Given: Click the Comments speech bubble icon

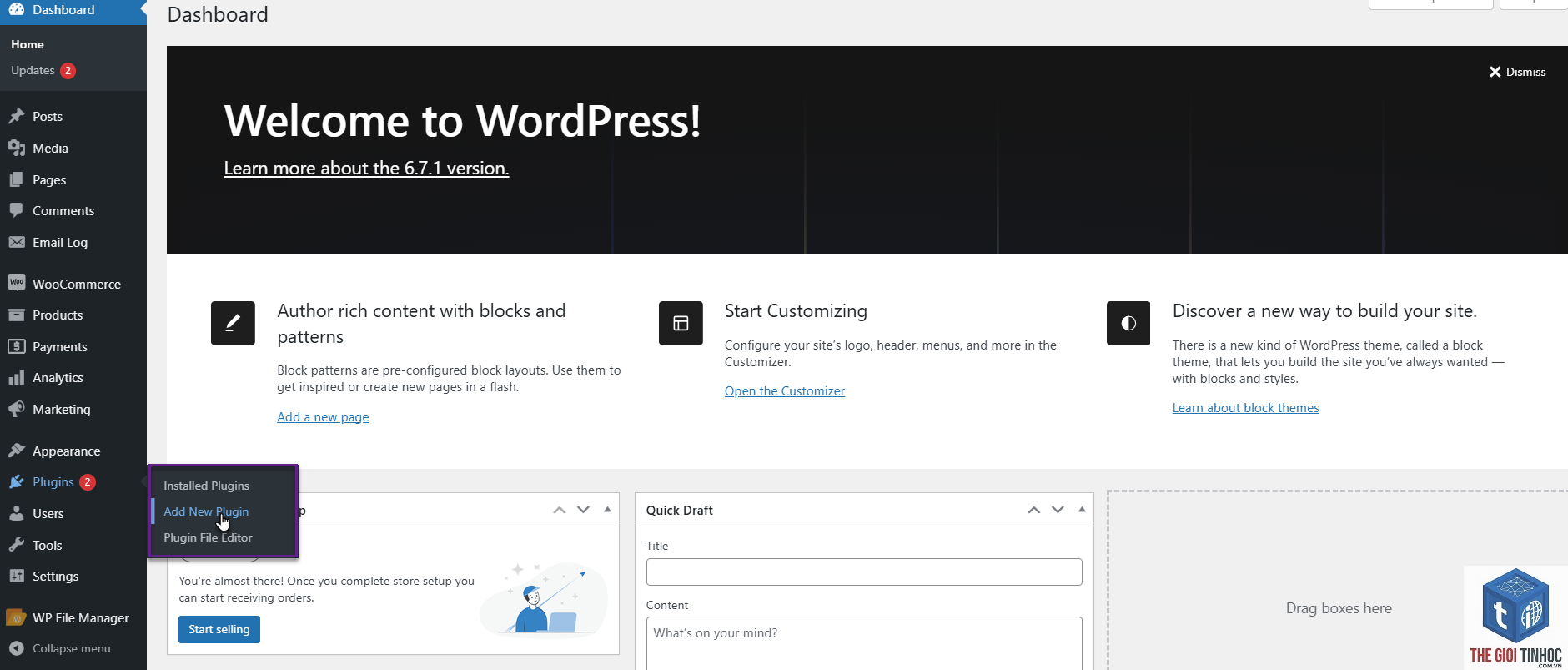Looking at the screenshot, I should tap(17, 210).
